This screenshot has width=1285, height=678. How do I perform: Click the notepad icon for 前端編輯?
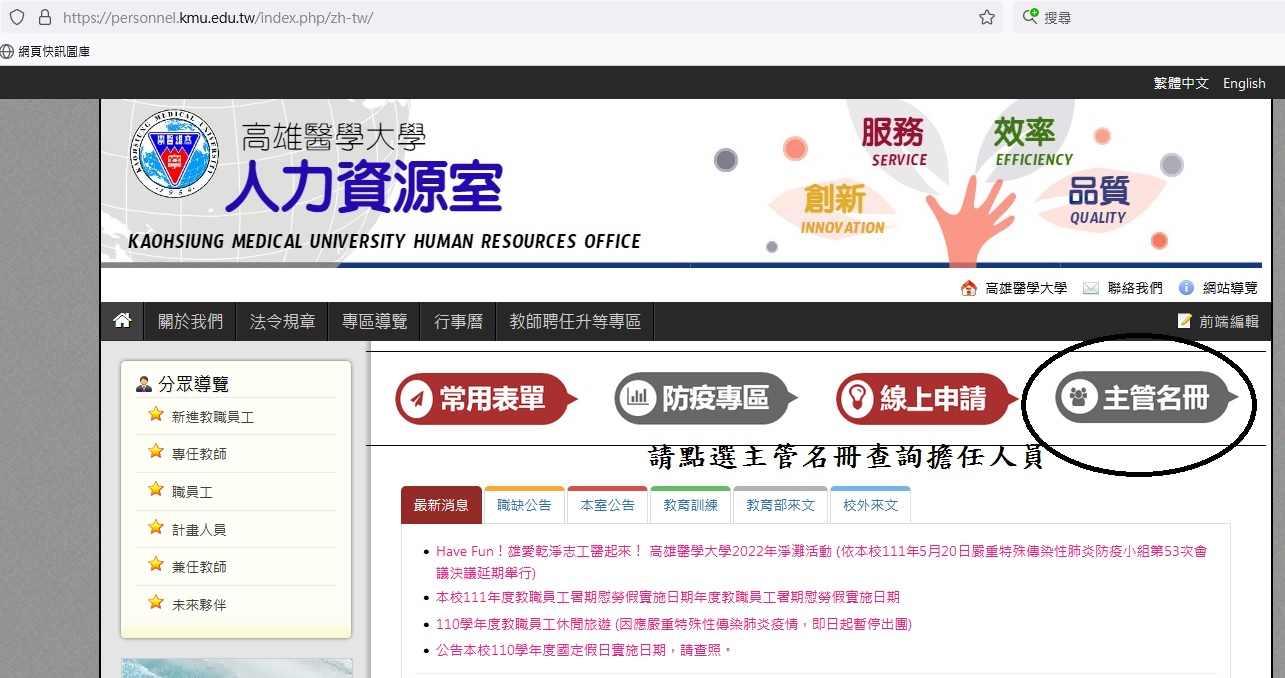coord(1185,321)
